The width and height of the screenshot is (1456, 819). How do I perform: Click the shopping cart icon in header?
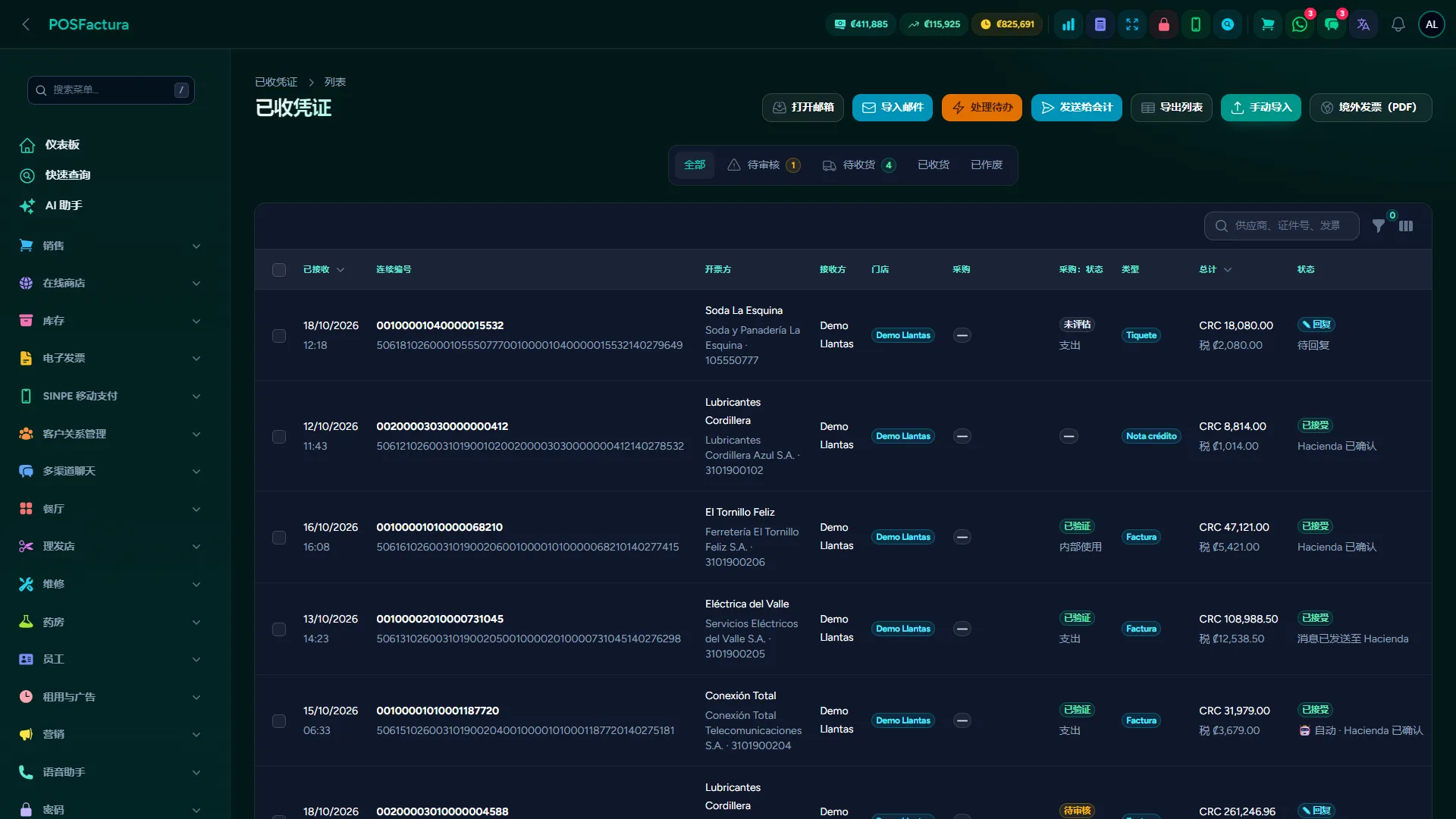[1267, 24]
